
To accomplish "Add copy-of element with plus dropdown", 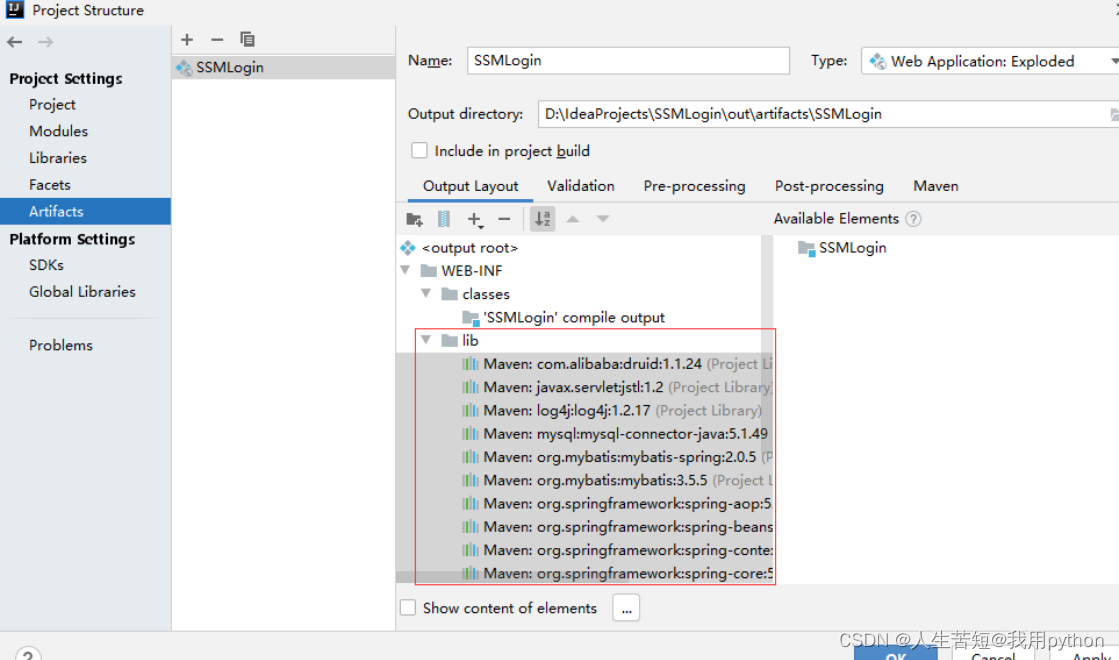I will (x=475, y=219).
